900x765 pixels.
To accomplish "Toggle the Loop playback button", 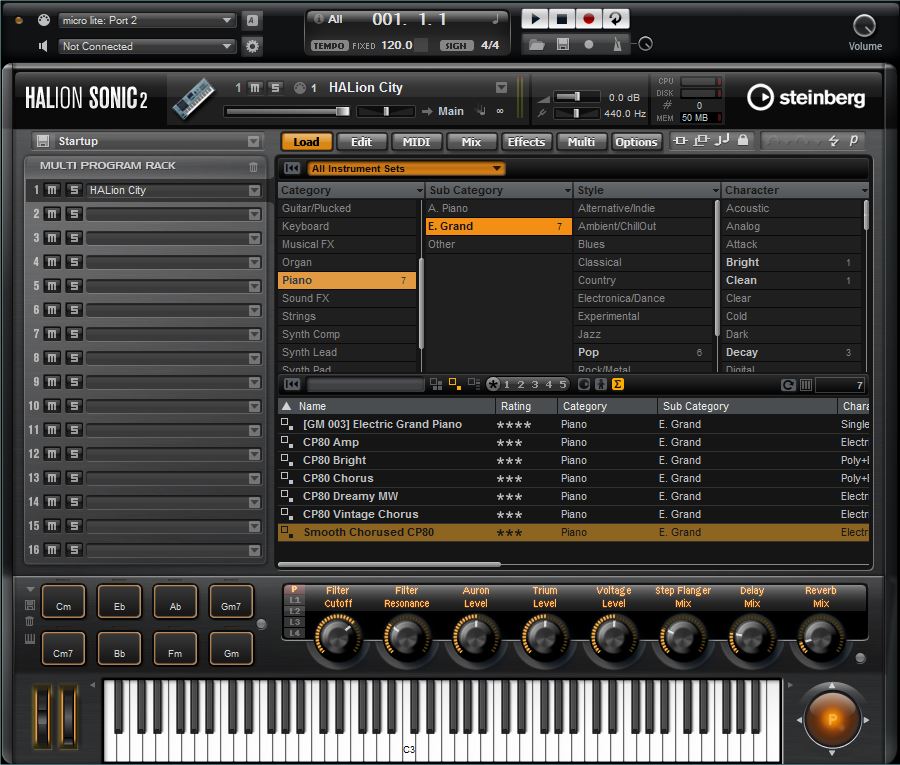I will coord(615,19).
